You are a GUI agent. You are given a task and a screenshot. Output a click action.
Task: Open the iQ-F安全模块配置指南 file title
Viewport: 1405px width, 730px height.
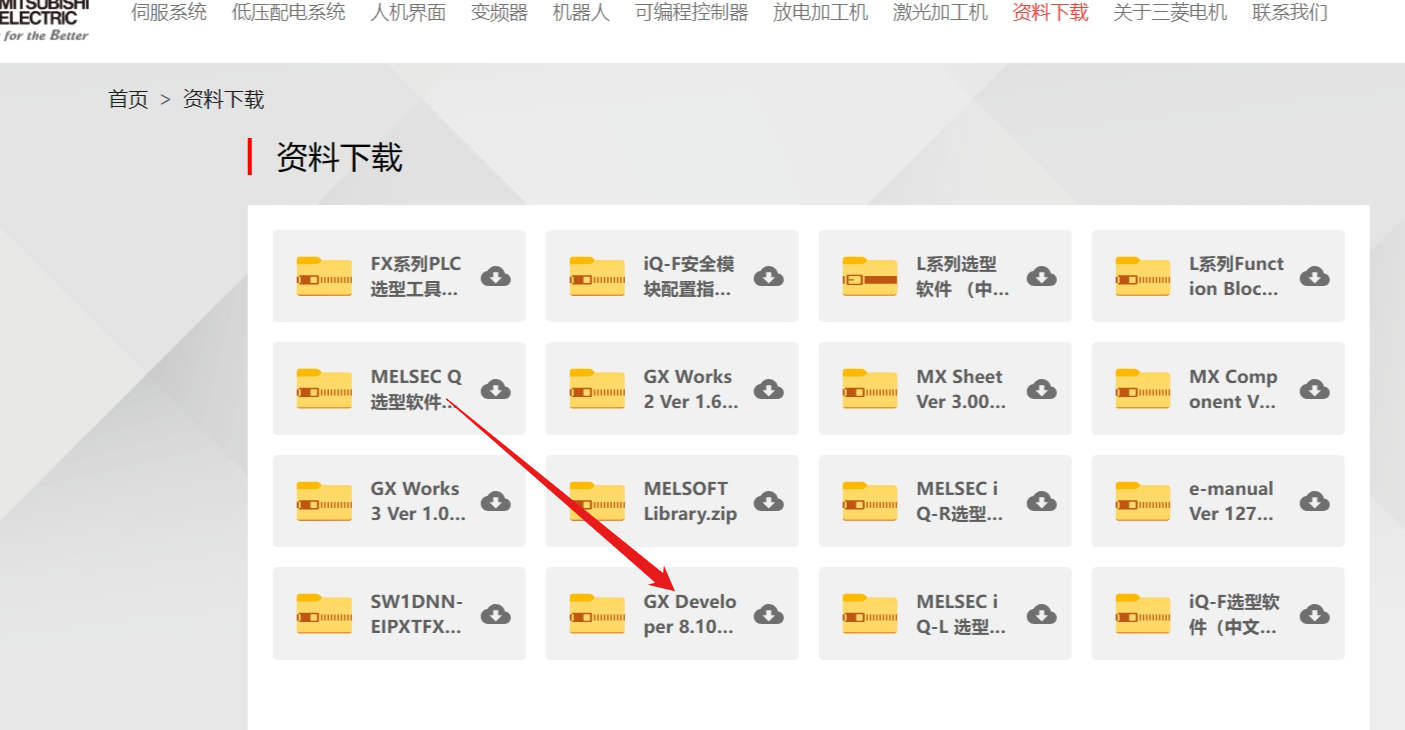click(689, 277)
